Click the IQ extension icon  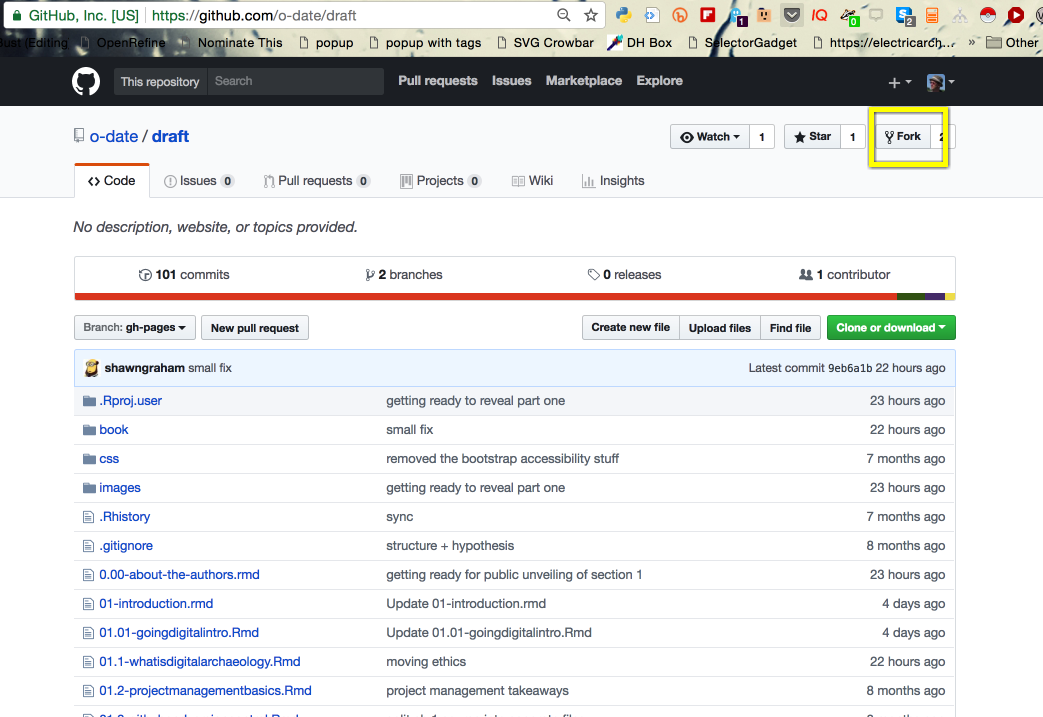(820, 15)
